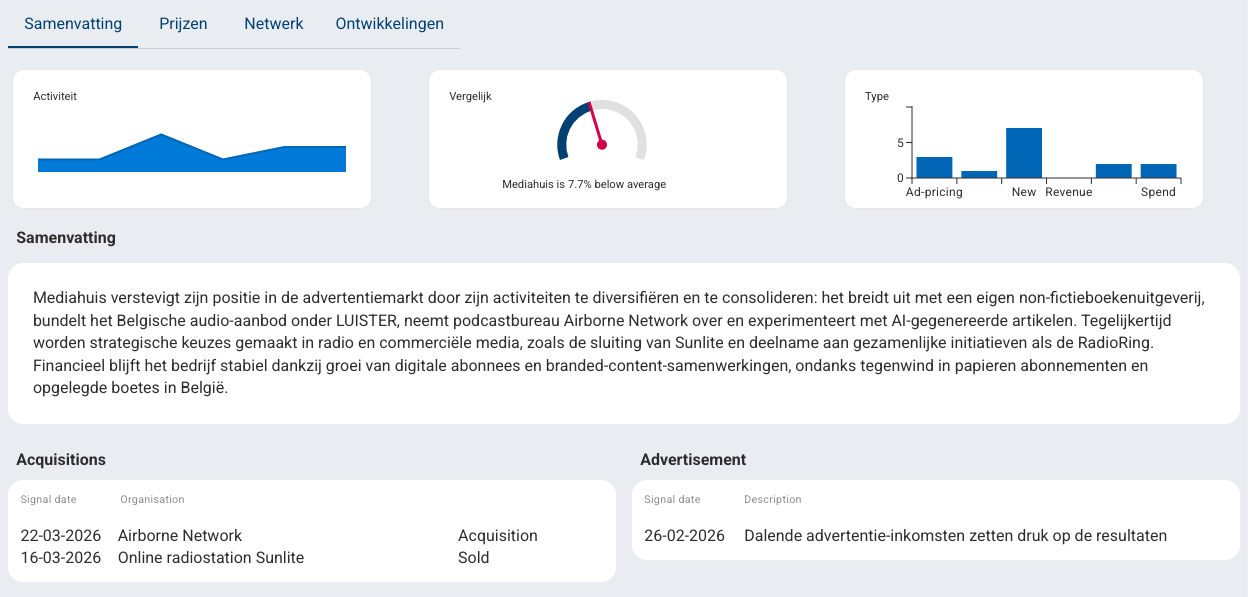
Task: Click the Spend bar in Type chart
Action: pyautogui.click(x=1158, y=171)
